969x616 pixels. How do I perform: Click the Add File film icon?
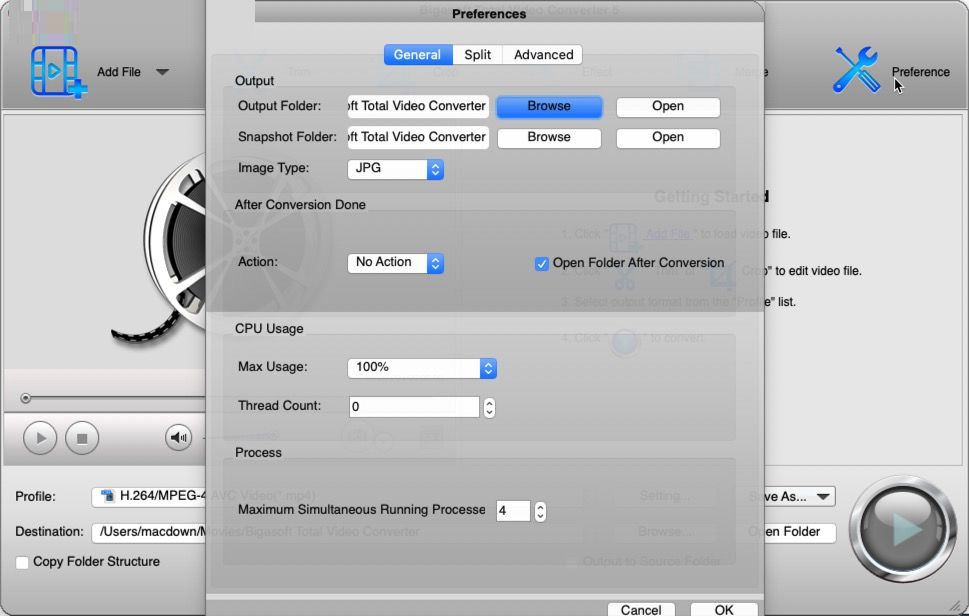point(58,72)
